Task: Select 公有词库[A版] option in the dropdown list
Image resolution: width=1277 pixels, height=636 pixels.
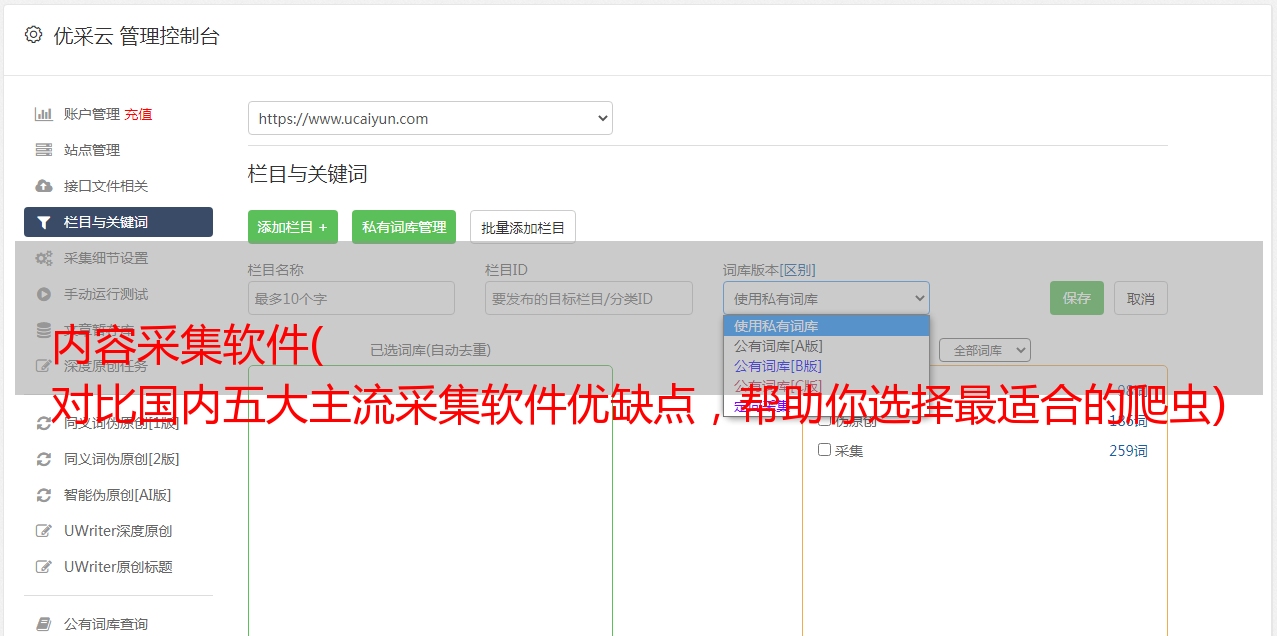Action: coord(826,346)
